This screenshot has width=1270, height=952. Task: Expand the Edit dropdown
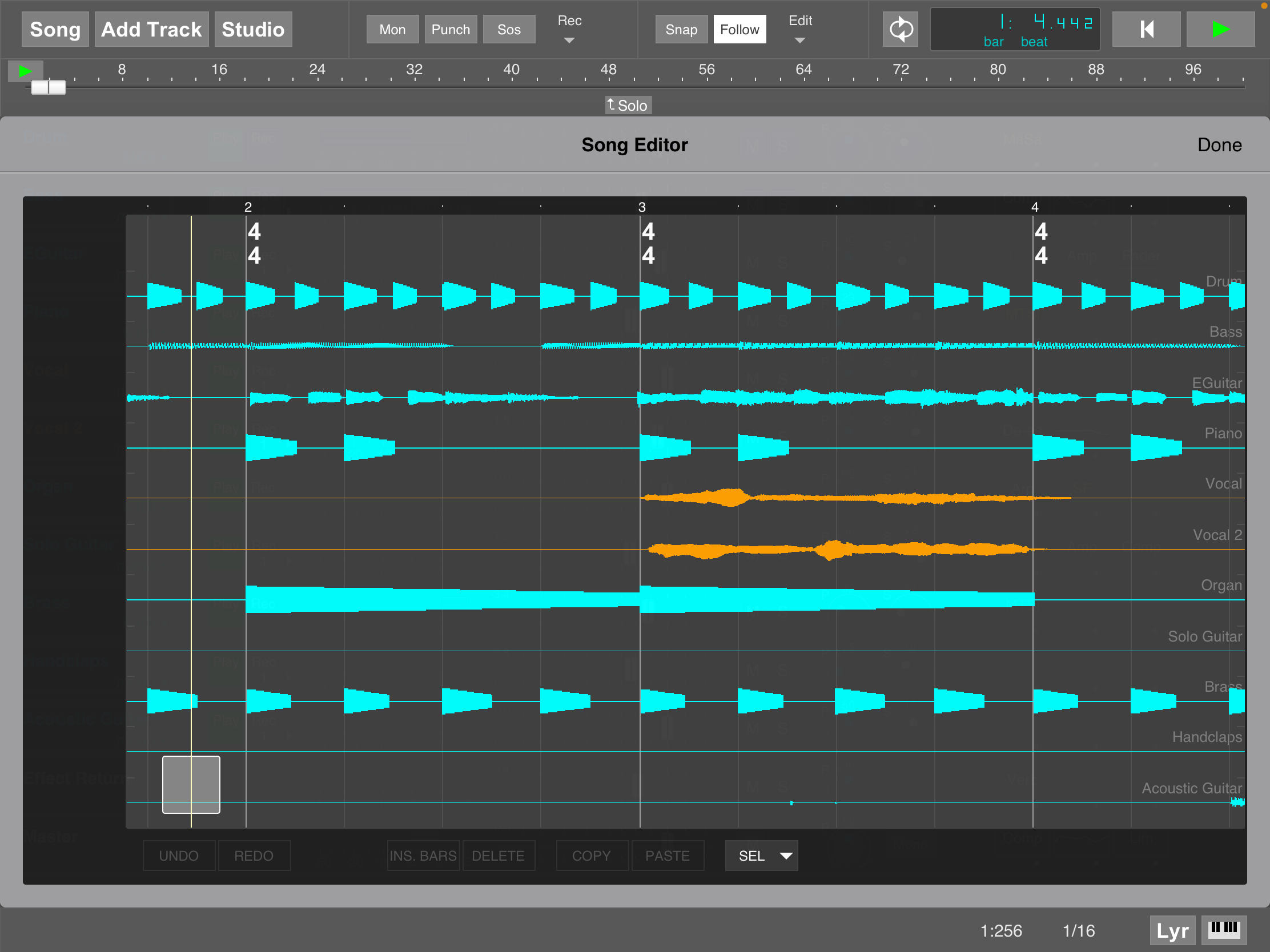tap(801, 29)
